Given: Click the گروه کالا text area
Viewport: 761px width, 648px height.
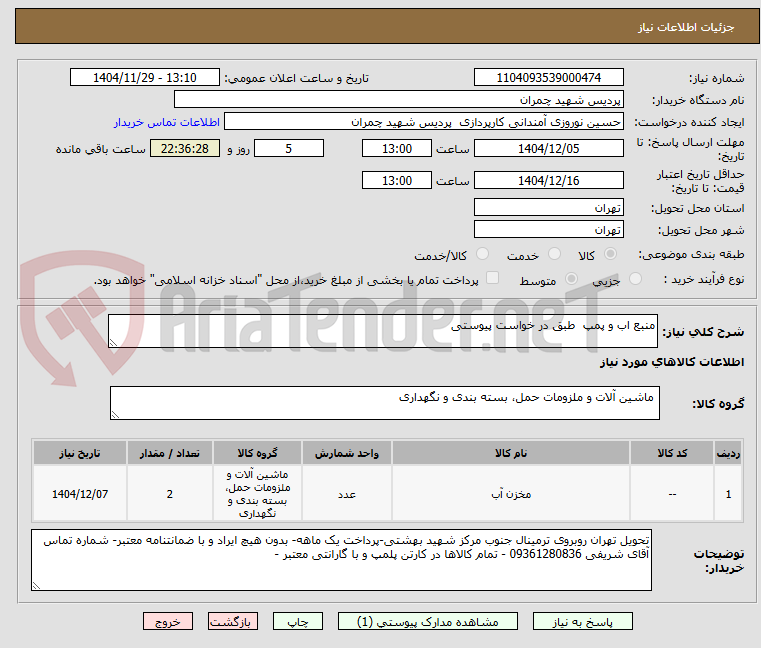Looking at the screenshot, I should coord(385,403).
